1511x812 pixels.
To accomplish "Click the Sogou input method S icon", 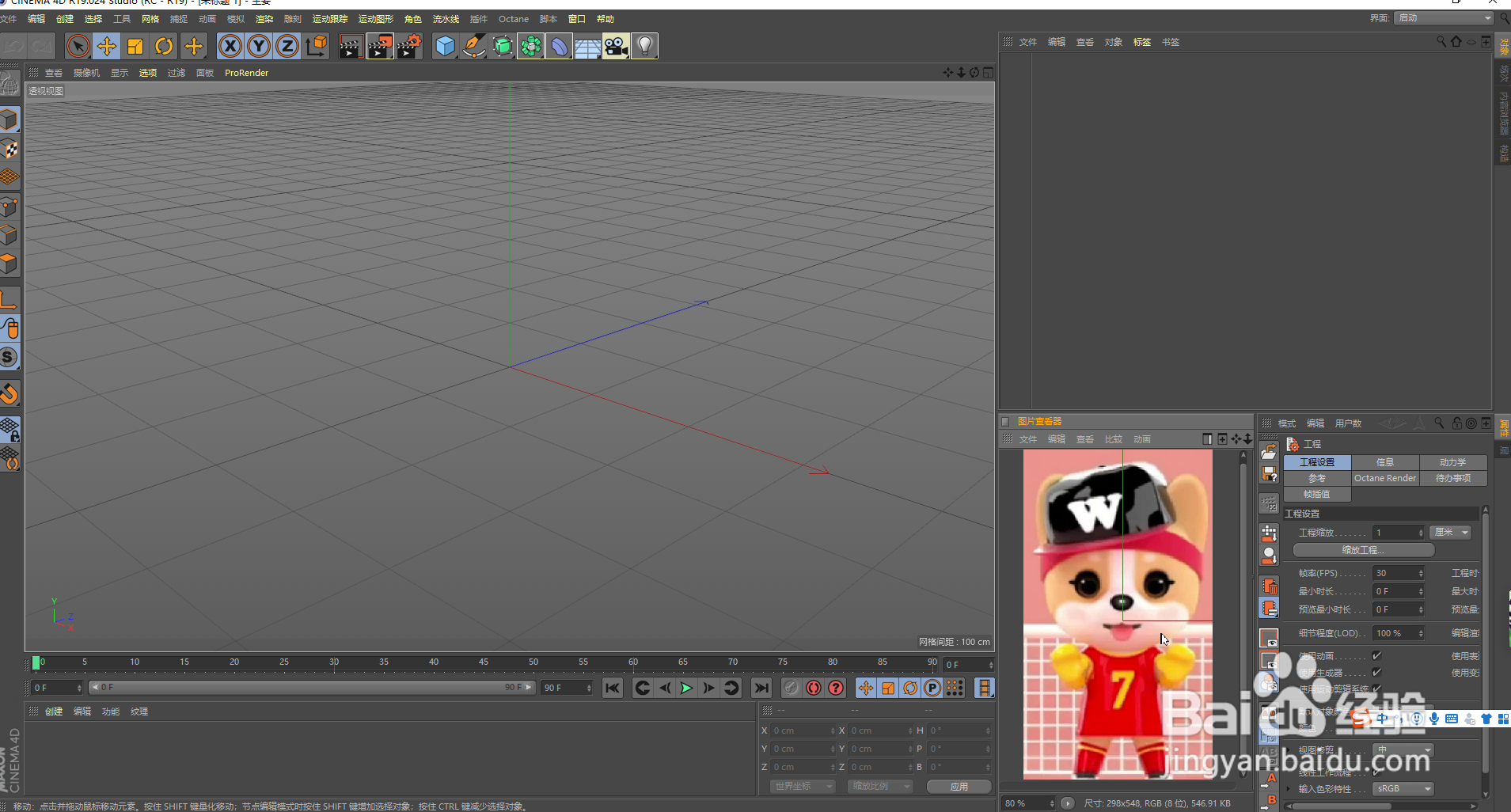I will tap(1361, 719).
